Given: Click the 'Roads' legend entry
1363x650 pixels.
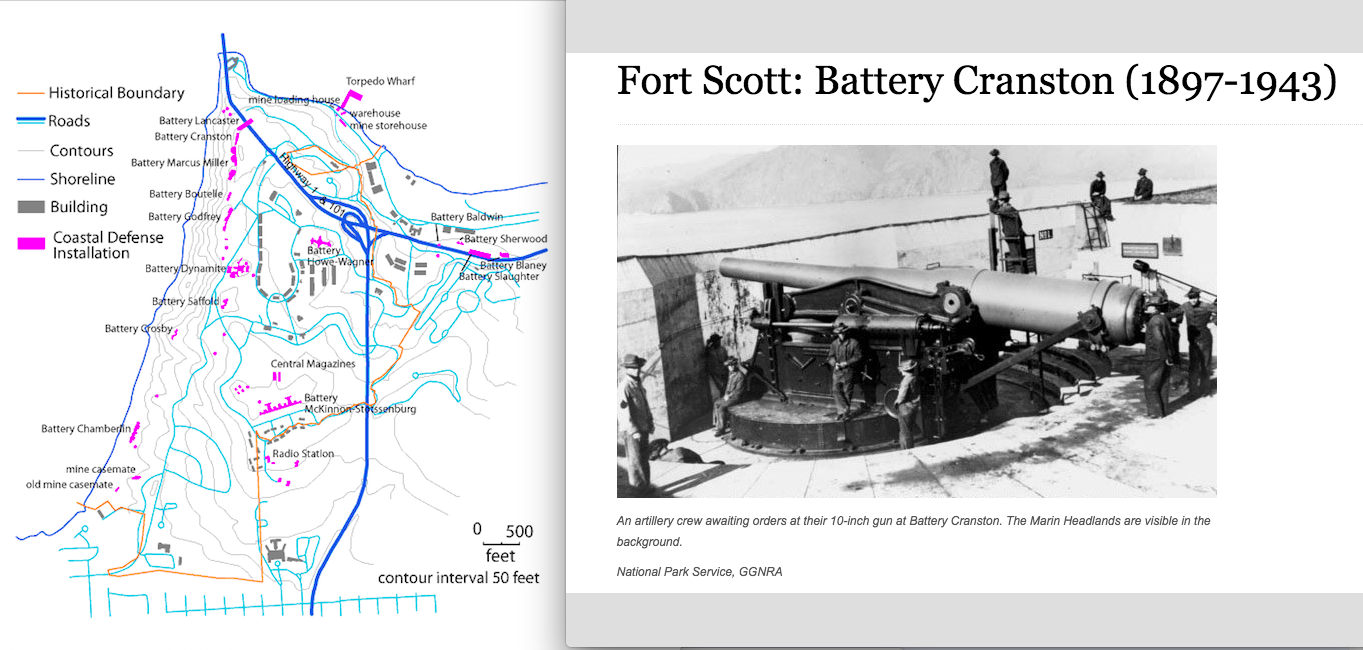Looking at the screenshot, I should [x=70, y=121].
